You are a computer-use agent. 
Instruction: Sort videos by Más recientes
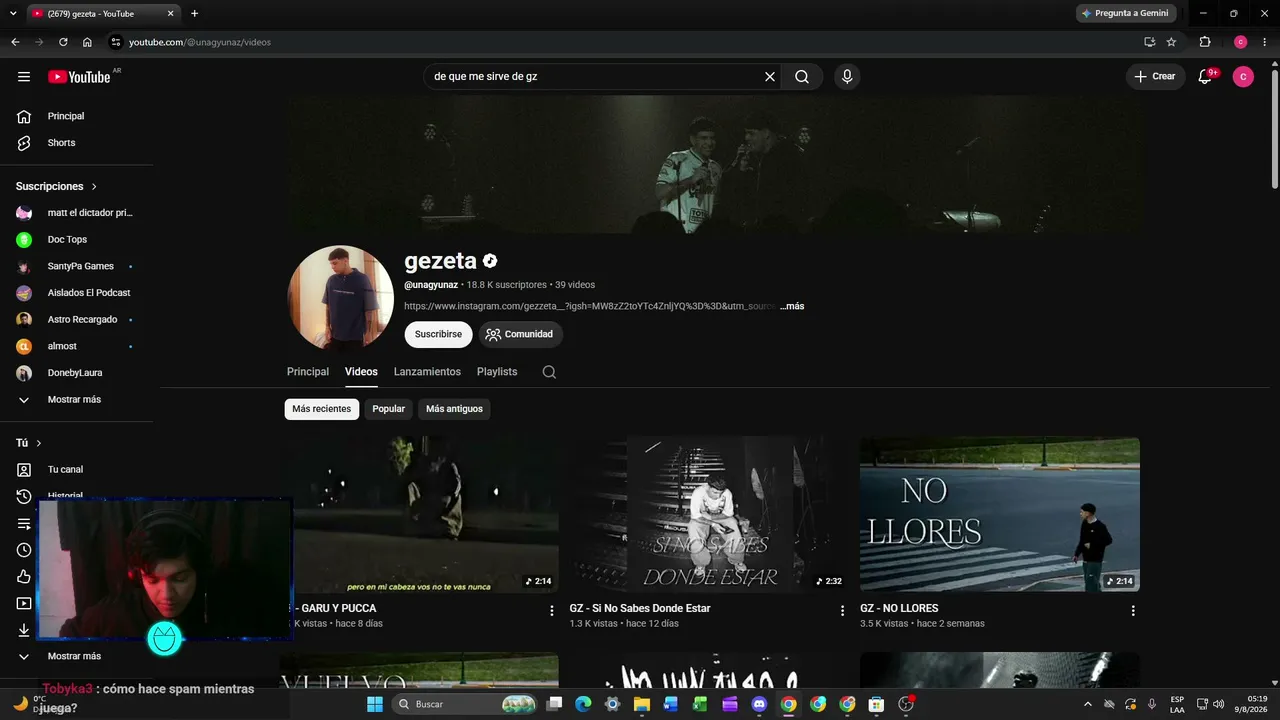[322, 409]
